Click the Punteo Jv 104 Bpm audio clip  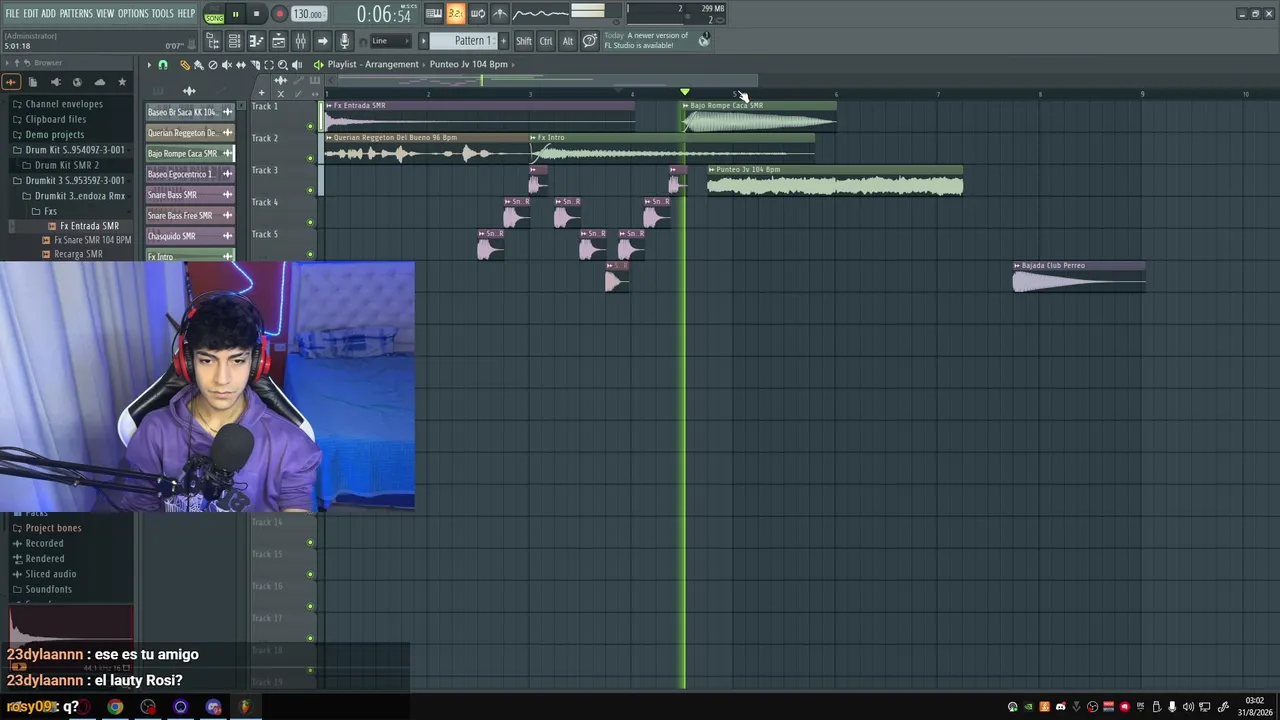[835, 181]
